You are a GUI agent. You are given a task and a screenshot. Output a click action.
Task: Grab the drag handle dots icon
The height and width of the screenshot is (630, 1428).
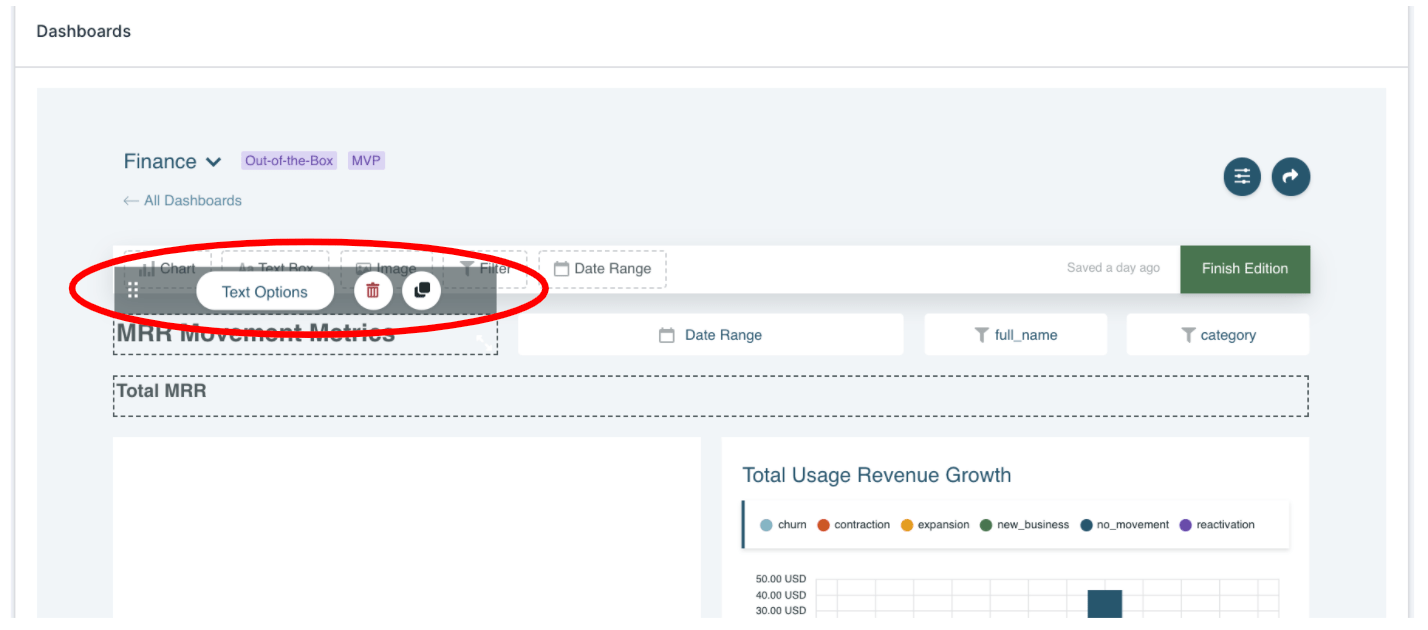point(133,291)
